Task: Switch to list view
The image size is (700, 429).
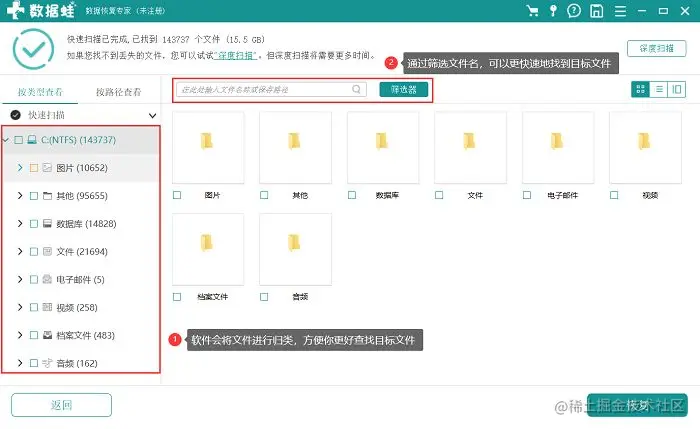Action: coord(658,89)
